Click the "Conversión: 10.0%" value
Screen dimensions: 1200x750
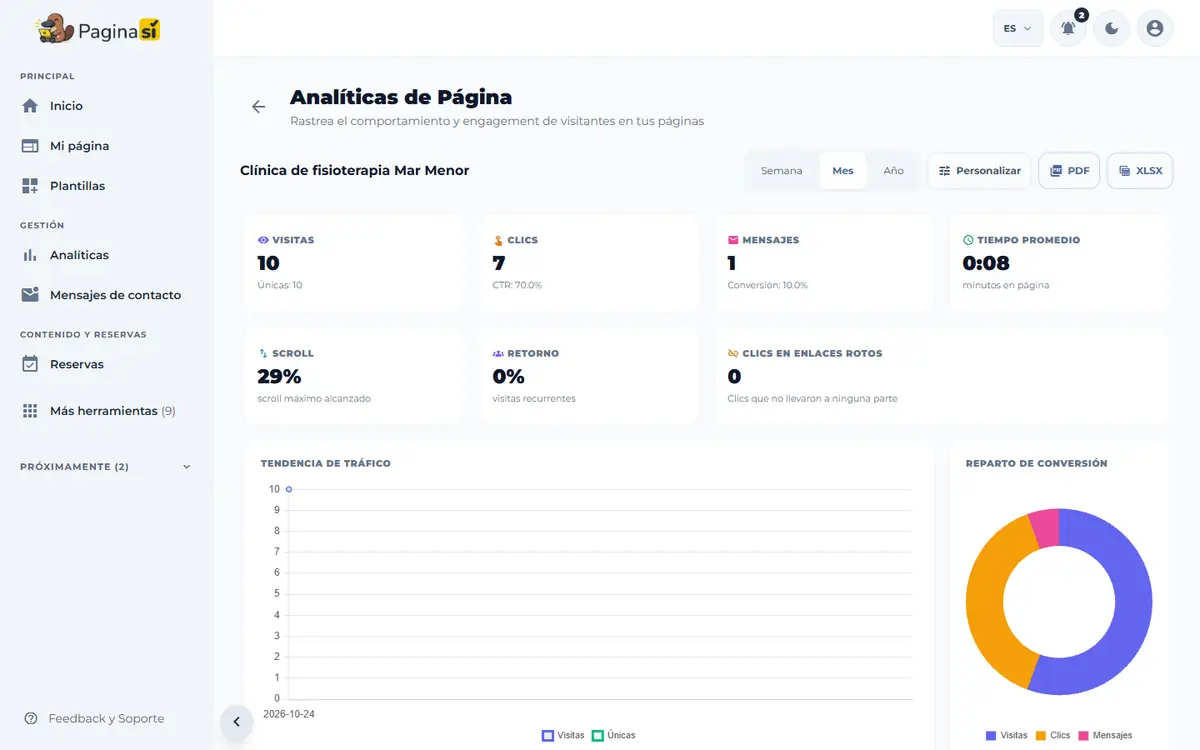[768, 285]
